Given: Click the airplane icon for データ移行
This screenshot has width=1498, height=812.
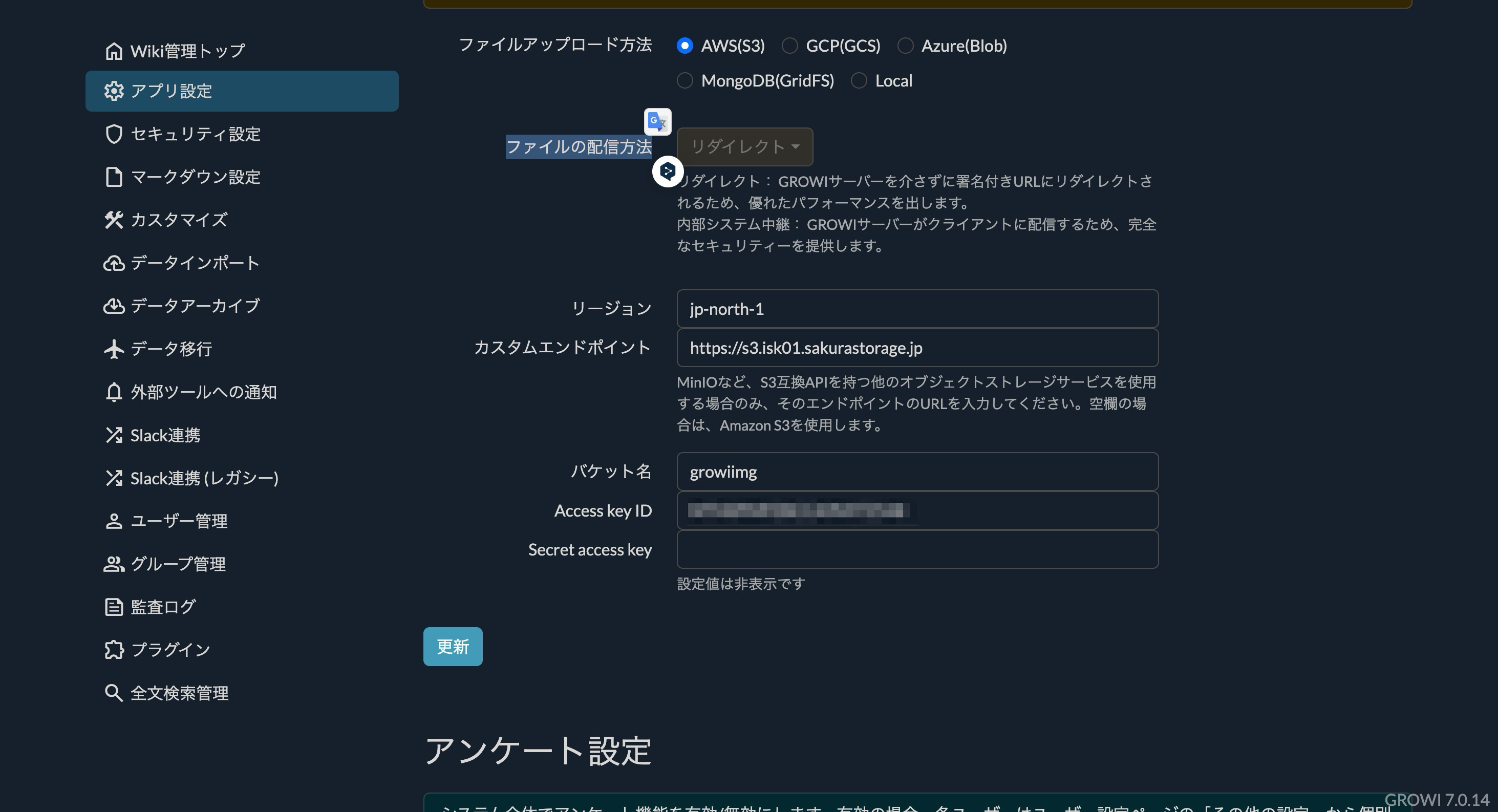Looking at the screenshot, I should (x=114, y=349).
